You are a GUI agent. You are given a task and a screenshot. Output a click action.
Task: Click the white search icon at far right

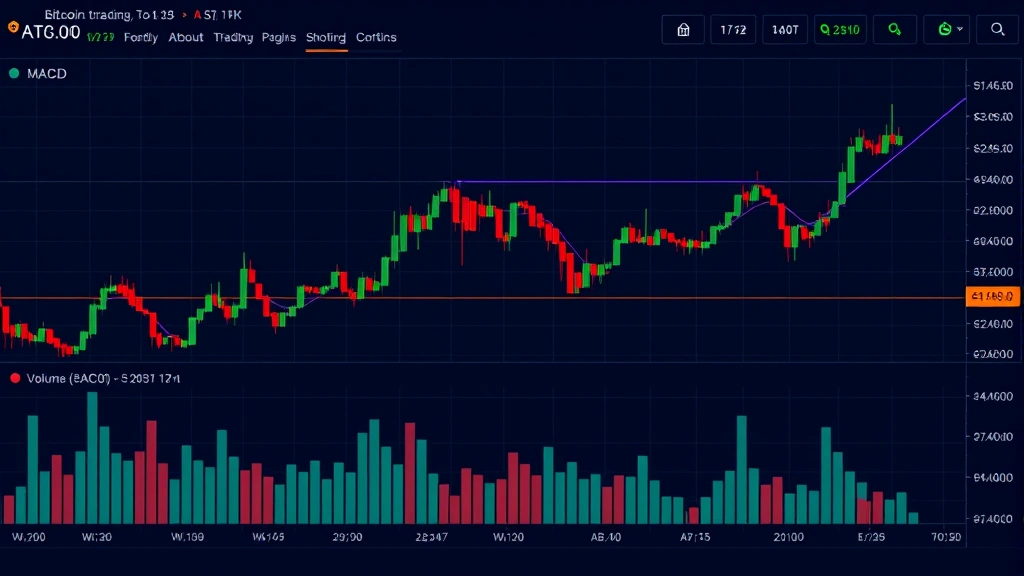996,30
